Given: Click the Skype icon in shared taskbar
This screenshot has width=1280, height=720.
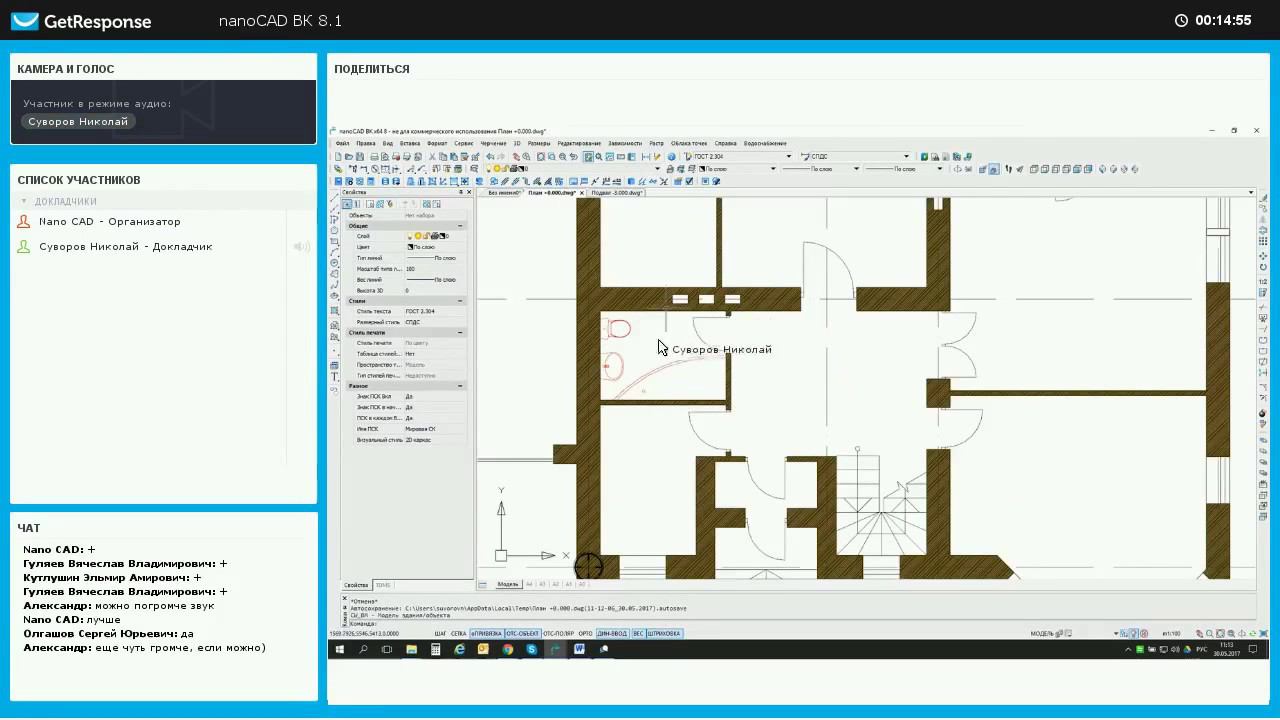Looking at the screenshot, I should click(x=531, y=649).
